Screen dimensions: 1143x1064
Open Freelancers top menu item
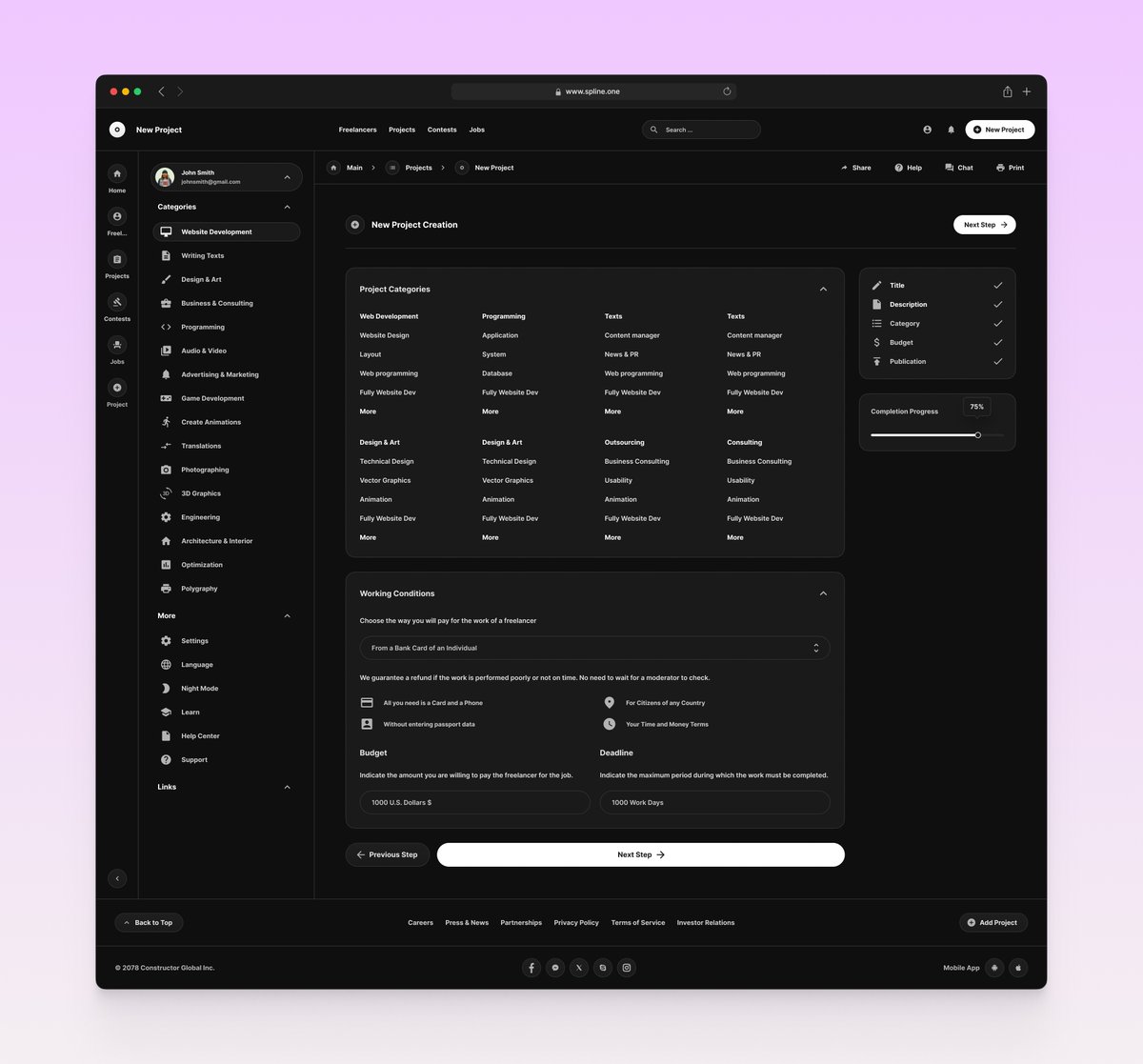point(357,130)
